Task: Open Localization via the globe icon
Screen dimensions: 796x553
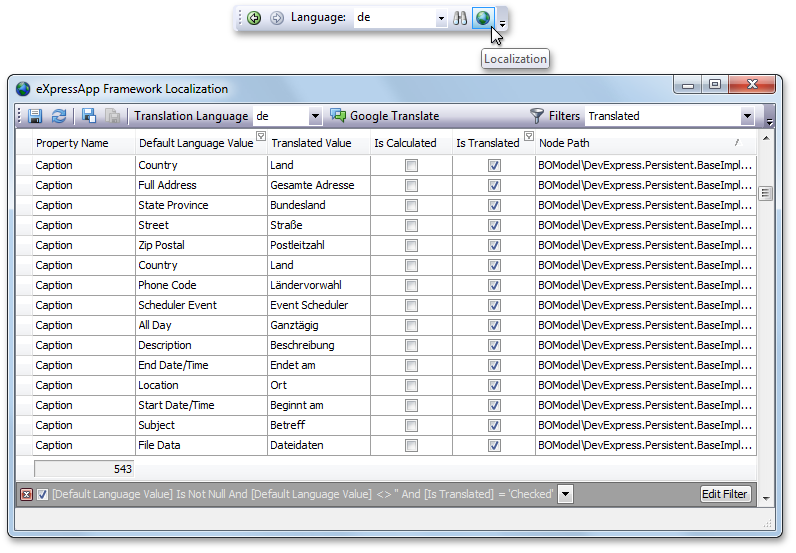Action: click(x=483, y=18)
